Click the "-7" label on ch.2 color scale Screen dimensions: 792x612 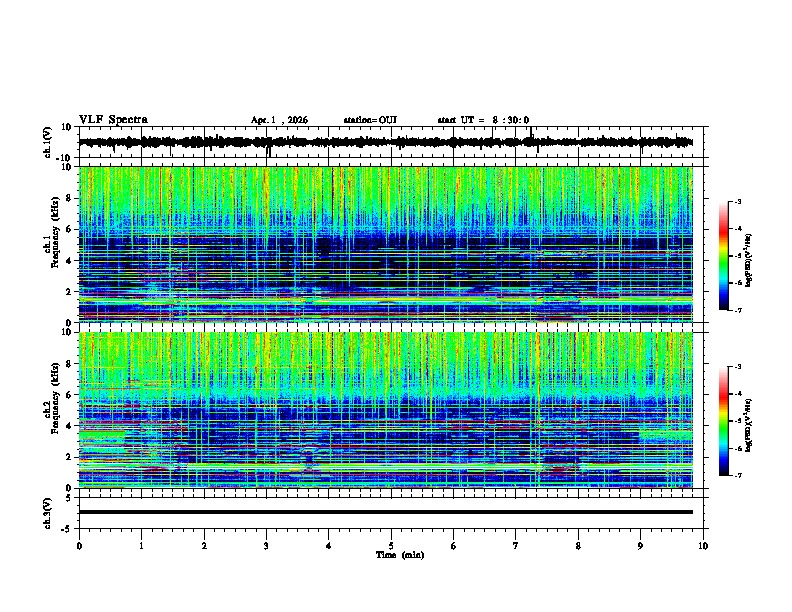(738, 475)
